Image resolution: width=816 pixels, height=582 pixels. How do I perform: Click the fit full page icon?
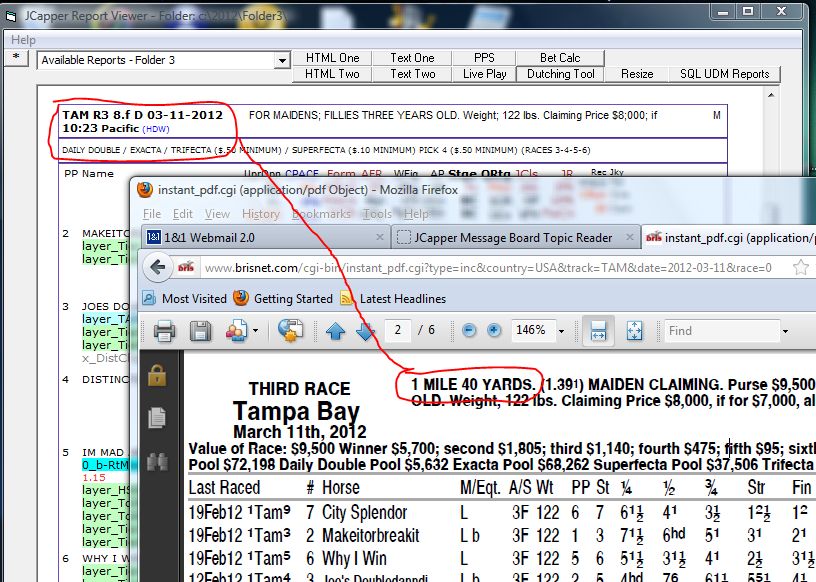point(634,331)
